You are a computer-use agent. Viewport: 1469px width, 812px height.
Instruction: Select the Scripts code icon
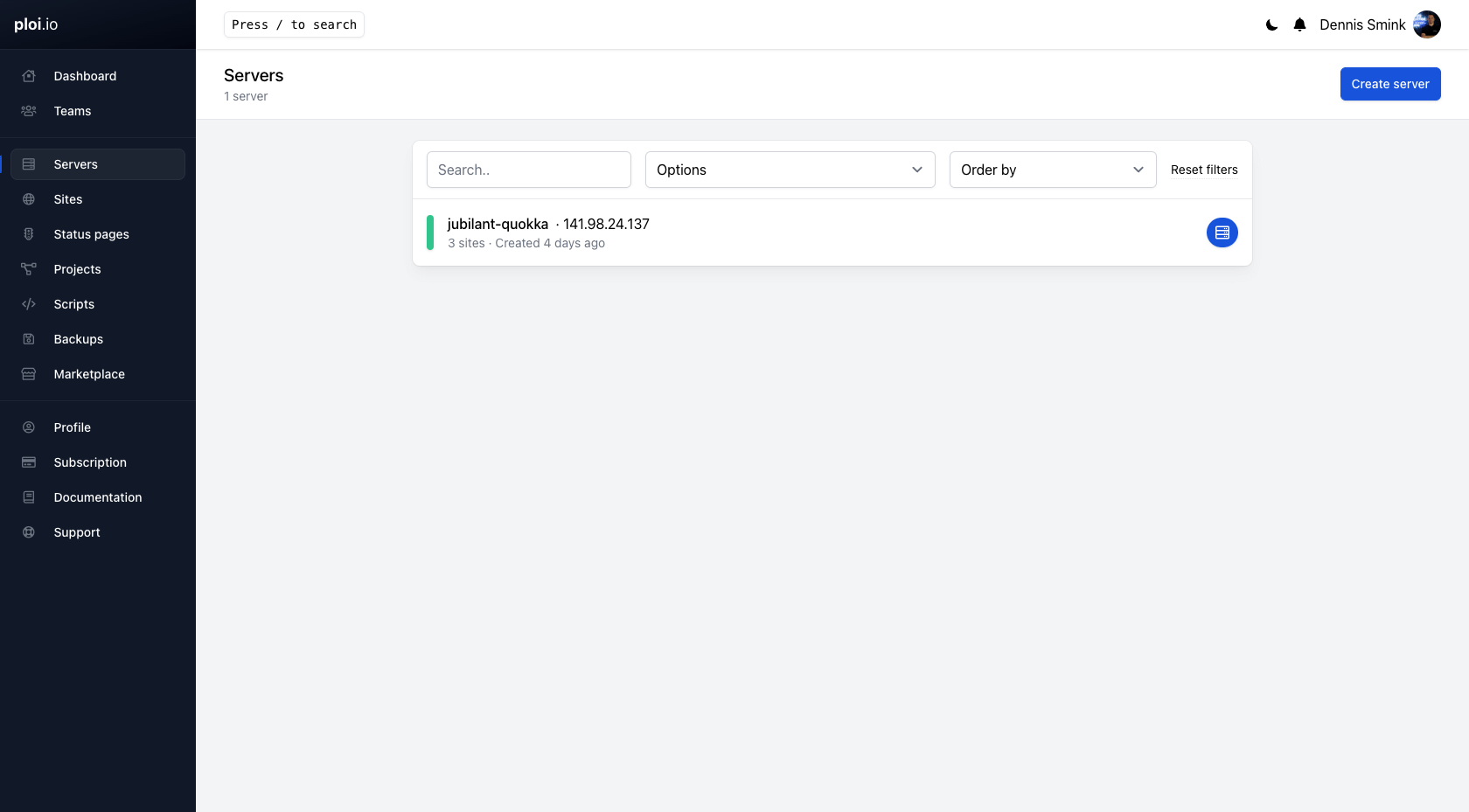pos(29,303)
